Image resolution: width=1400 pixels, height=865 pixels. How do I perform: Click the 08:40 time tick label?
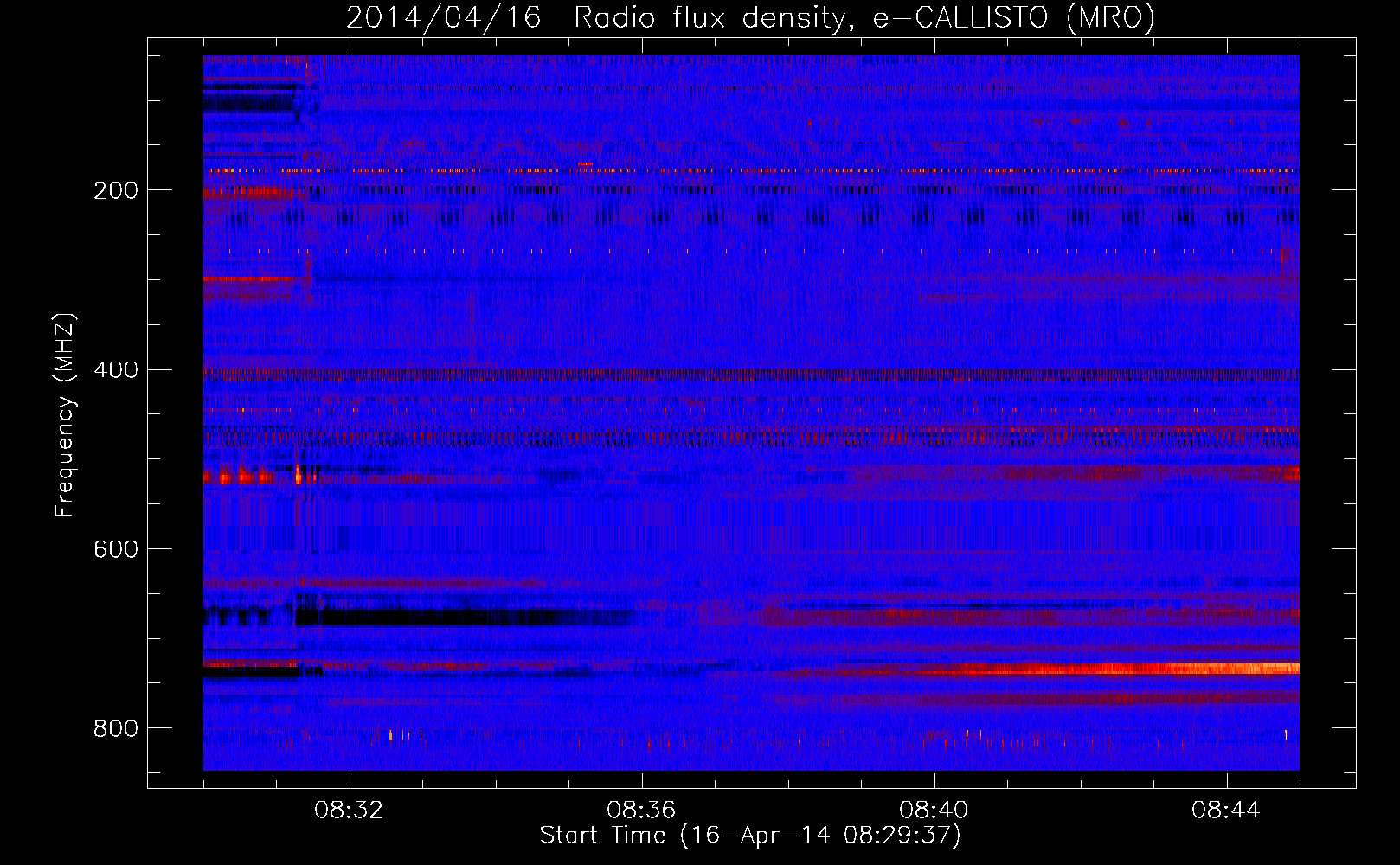(934, 811)
